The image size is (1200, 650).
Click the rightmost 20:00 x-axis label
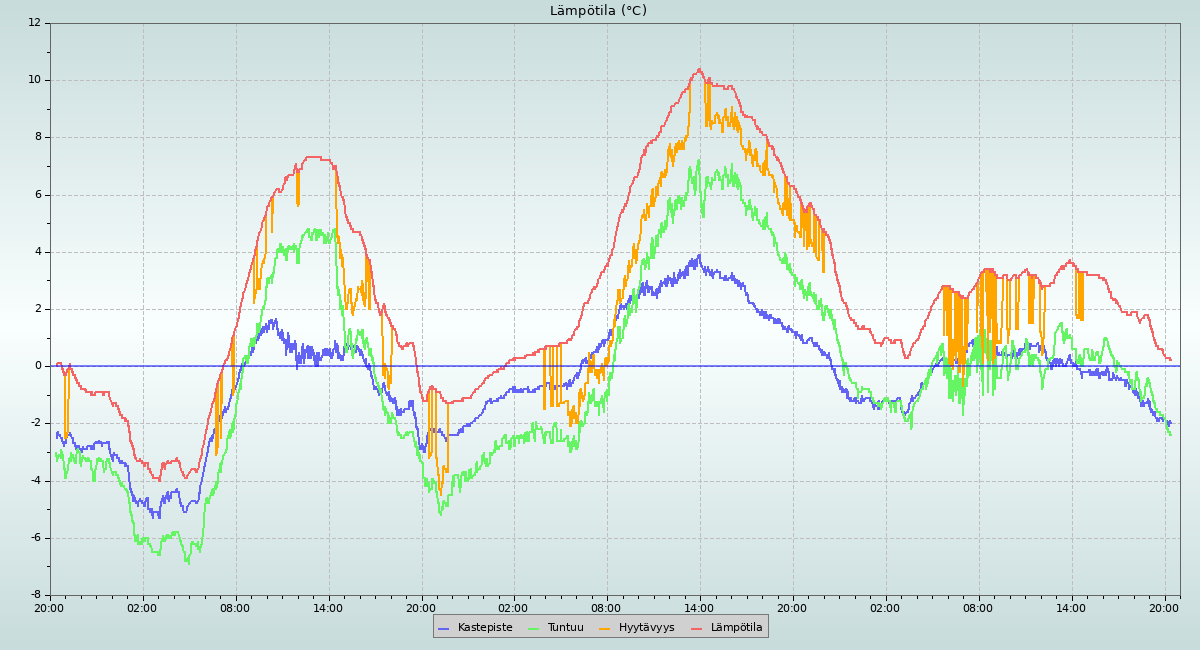[x=1164, y=607]
